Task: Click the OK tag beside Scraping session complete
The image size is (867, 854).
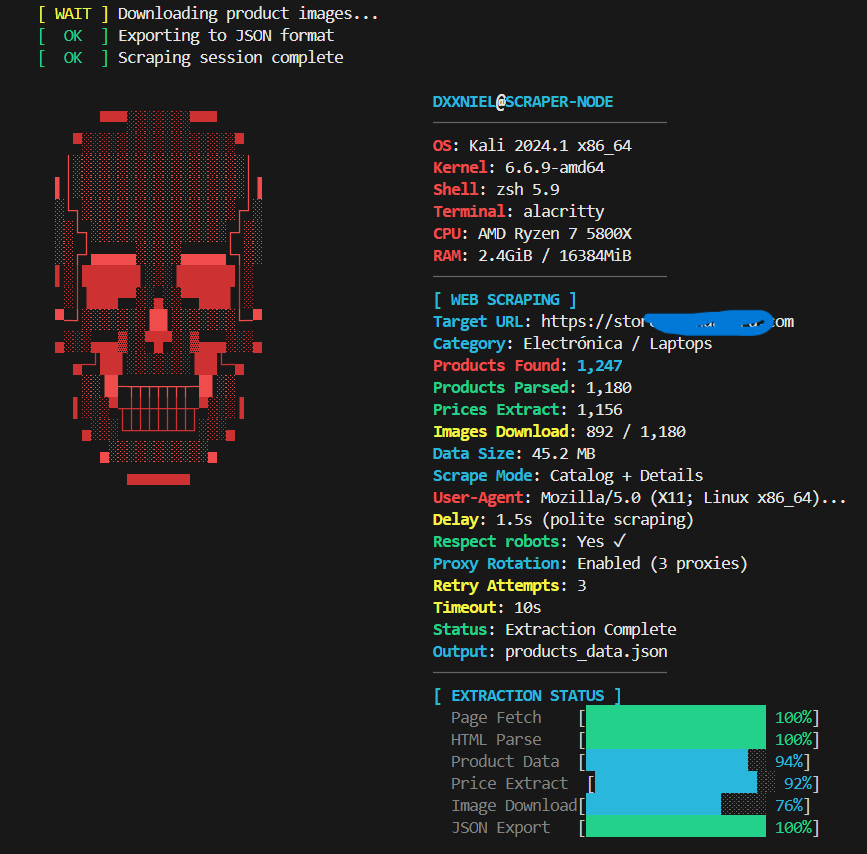Action: click(x=73, y=58)
